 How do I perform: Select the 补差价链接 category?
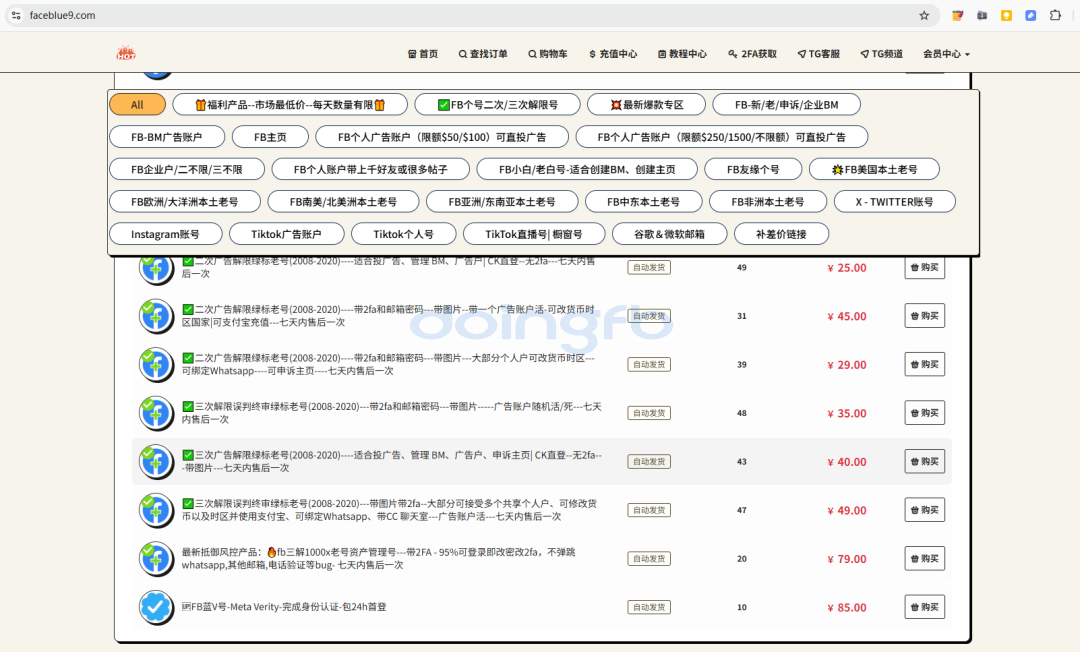click(781, 234)
